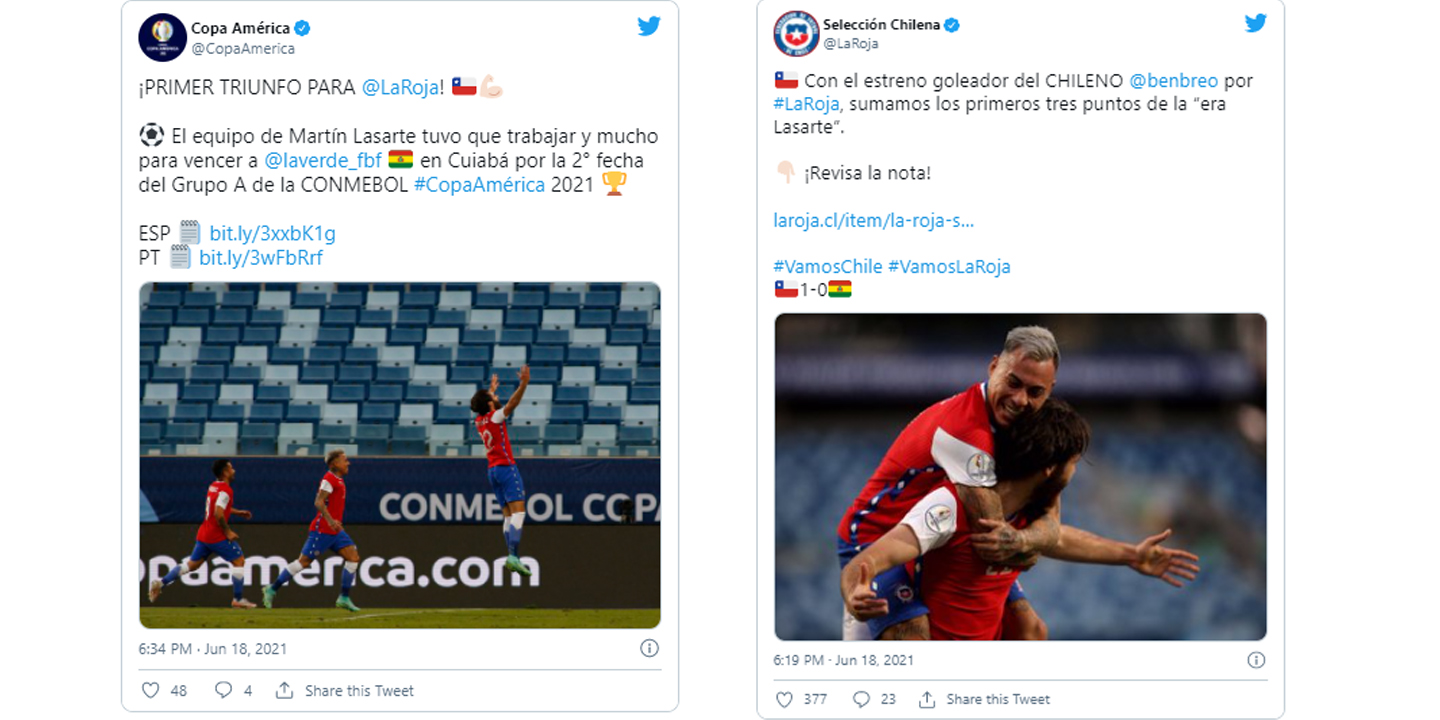Open the Selección Chilena profile avatar

[x=796, y=33]
